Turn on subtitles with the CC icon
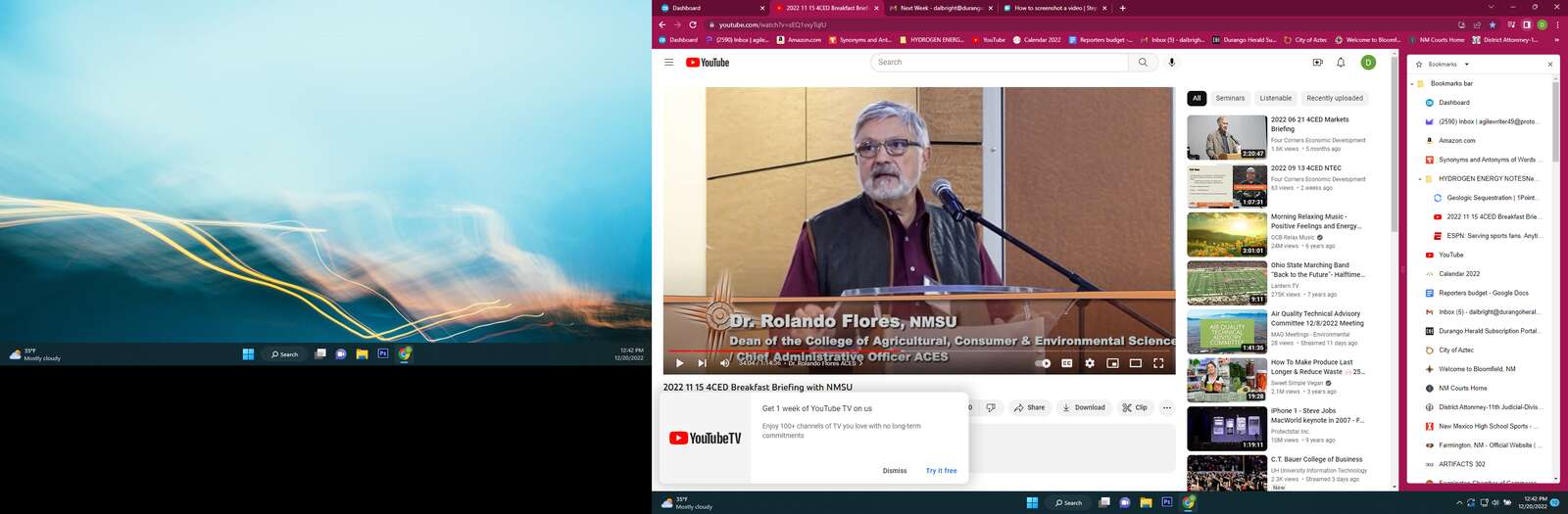This screenshot has width=1568, height=514. click(1066, 363)
